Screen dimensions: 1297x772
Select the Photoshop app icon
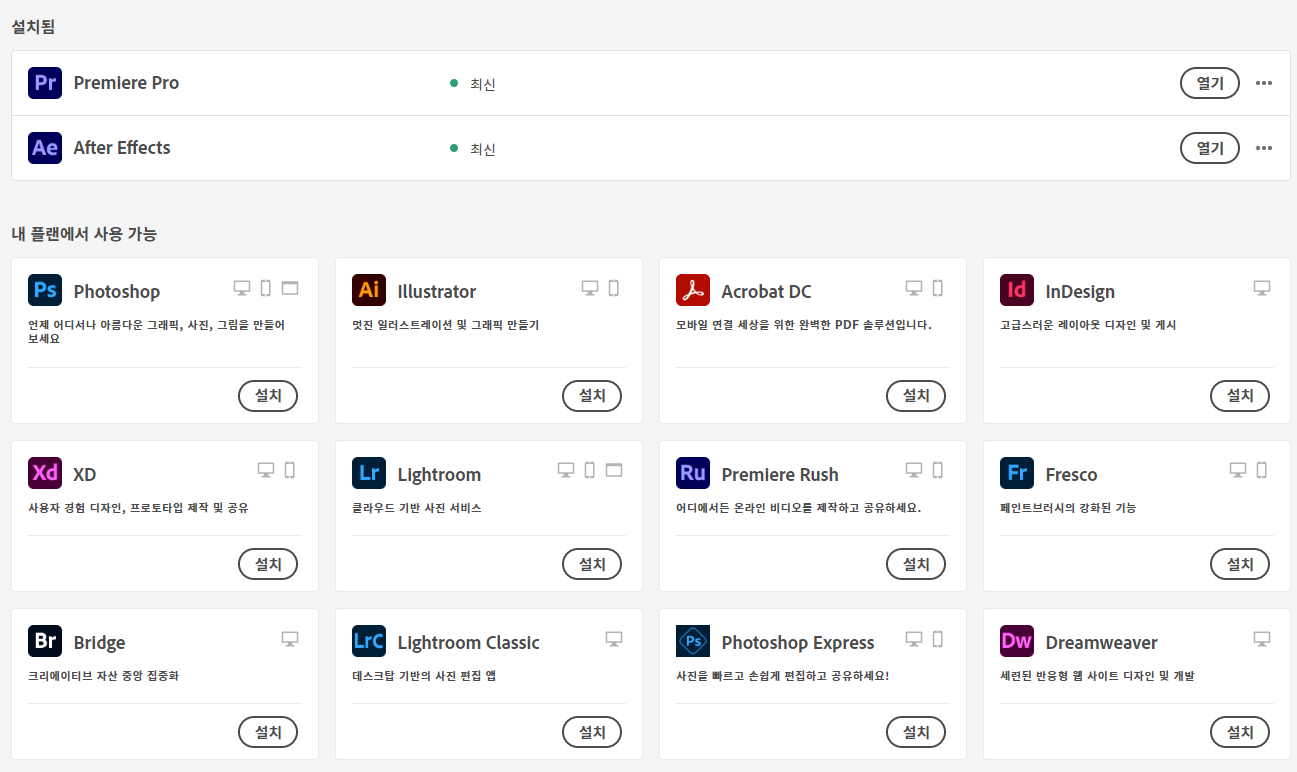point(45,290)
